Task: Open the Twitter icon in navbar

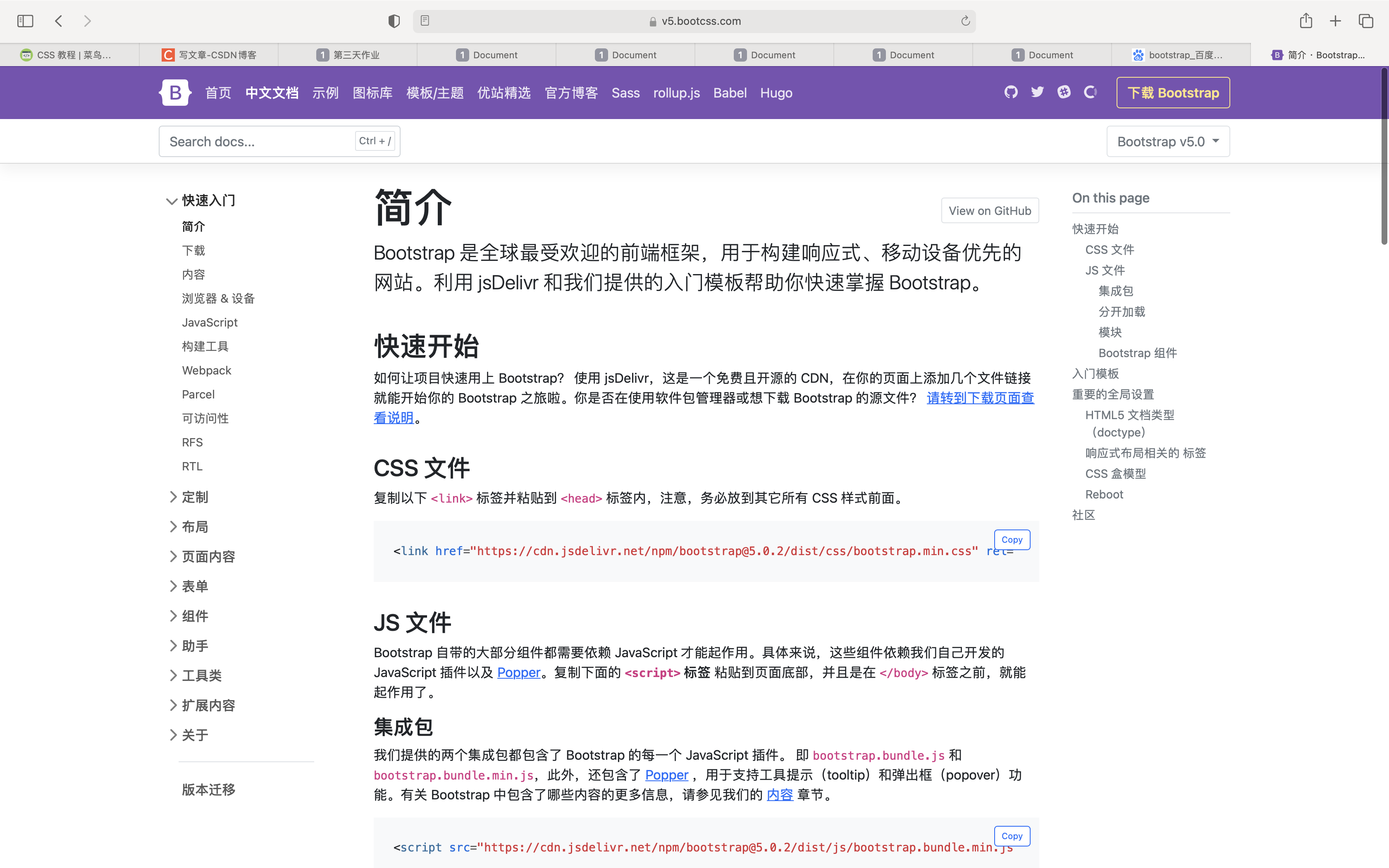Action: coord(1038,92)
